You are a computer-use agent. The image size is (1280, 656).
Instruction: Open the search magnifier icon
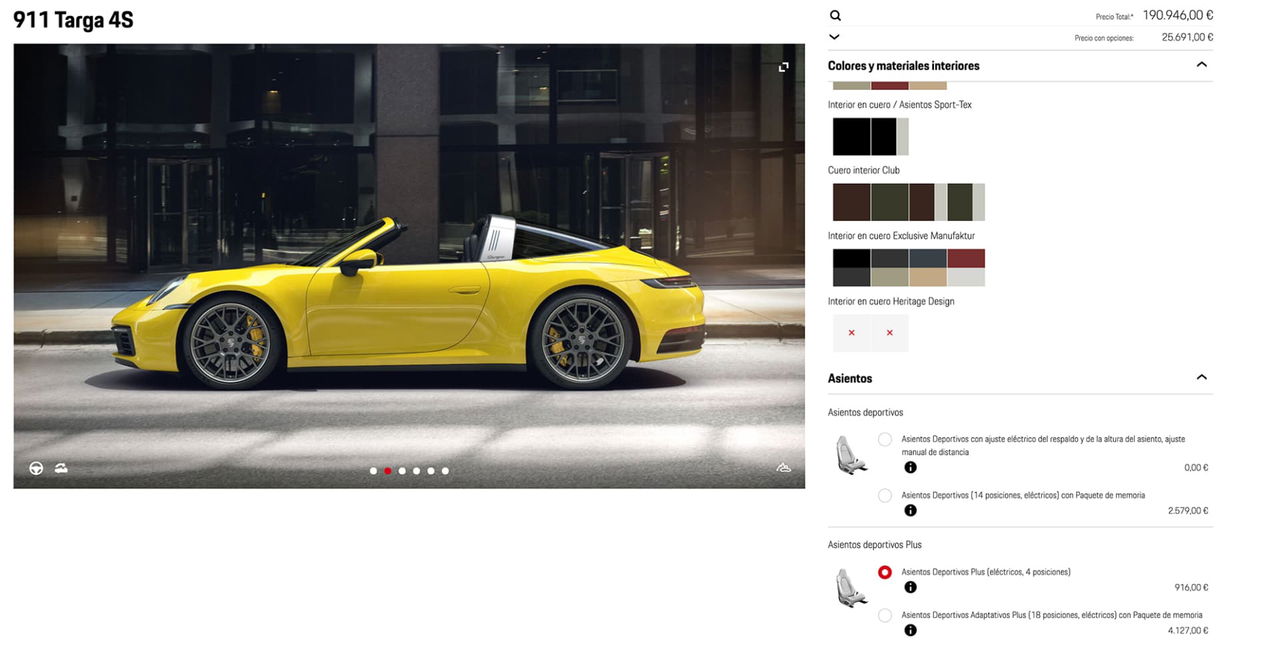click(x=835, y=15)
